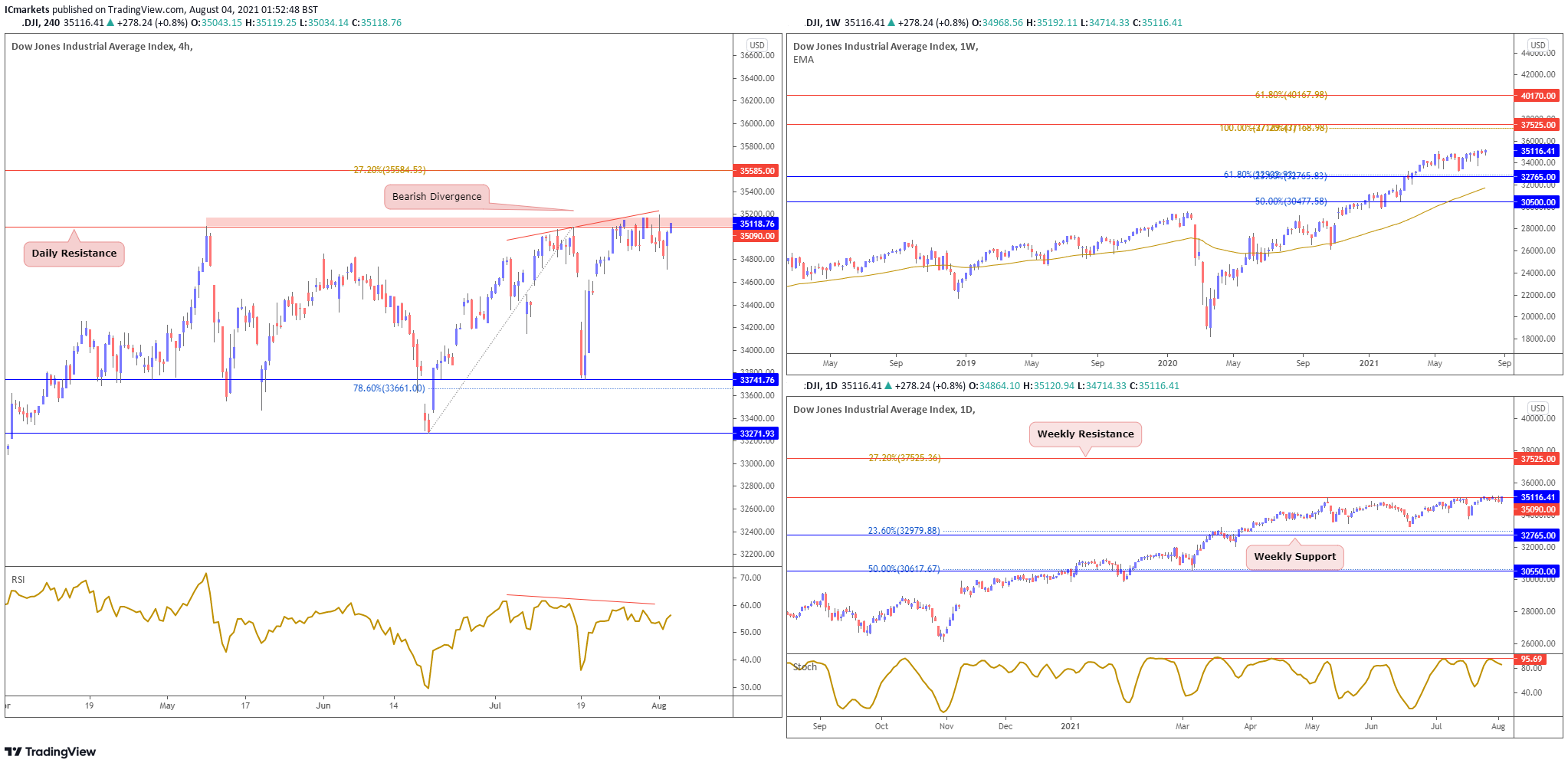Click the 35118.76 blue price tag

(x=757, y=224)
